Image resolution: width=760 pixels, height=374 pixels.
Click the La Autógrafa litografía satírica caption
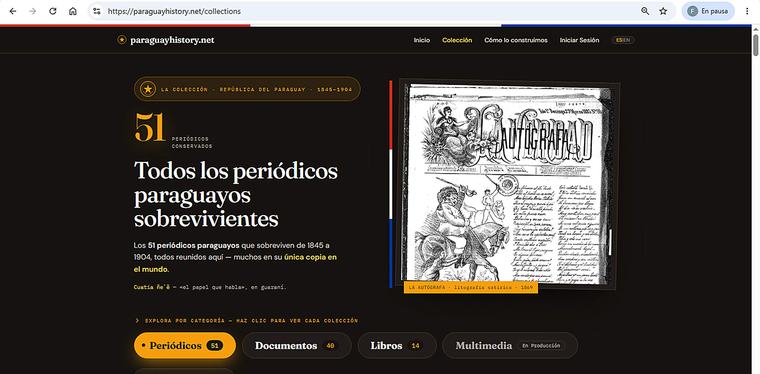471,287
